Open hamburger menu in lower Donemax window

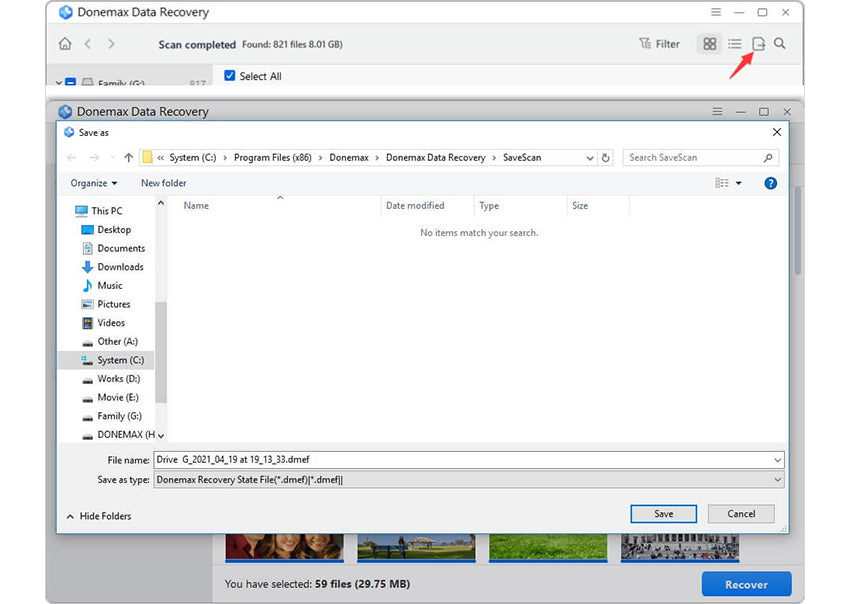tap(717, 112)
